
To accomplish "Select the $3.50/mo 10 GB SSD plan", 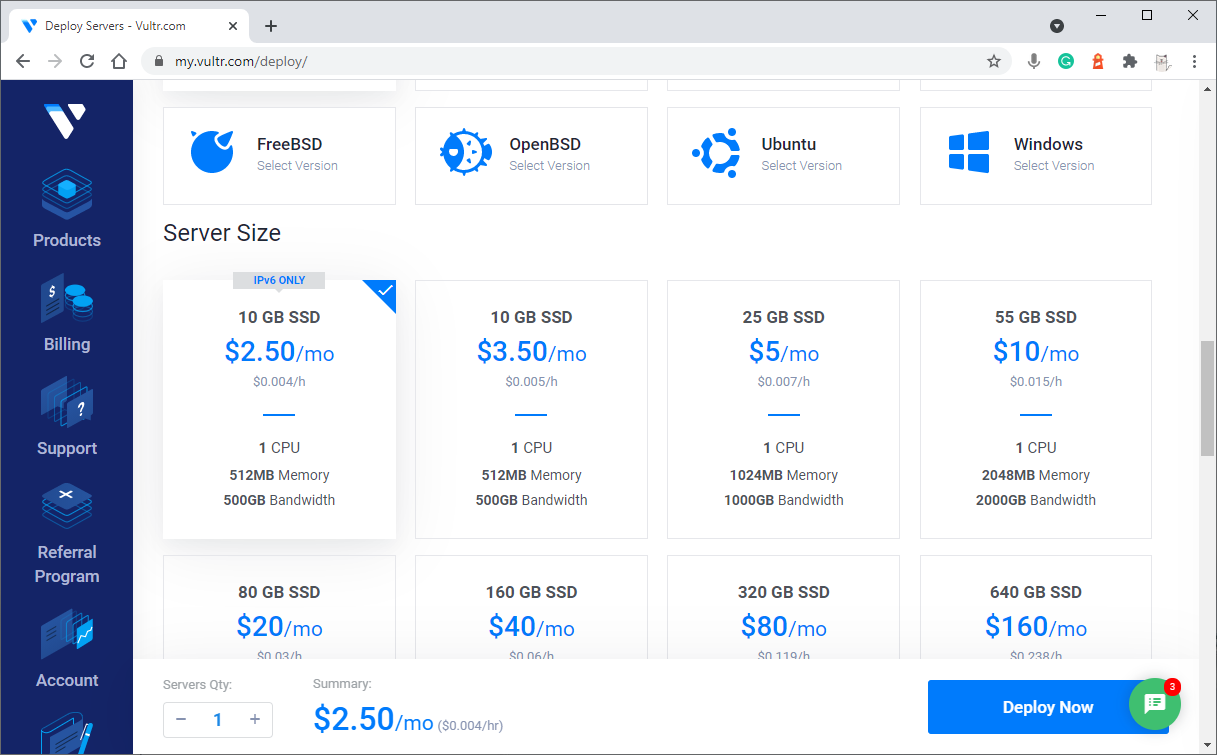I will point(531,409).
